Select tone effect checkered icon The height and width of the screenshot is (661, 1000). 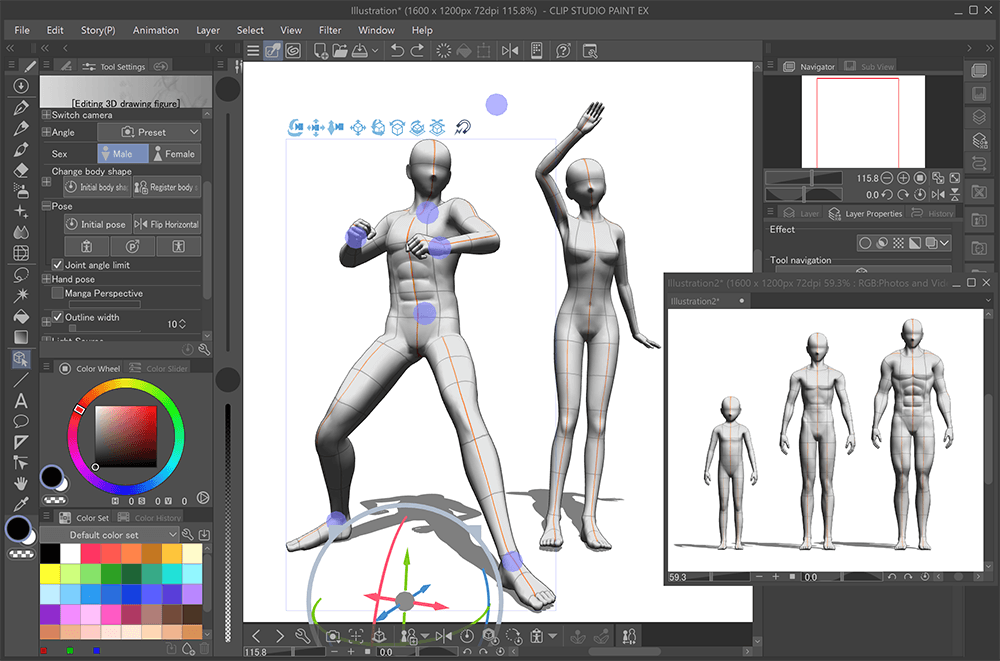click(x=898, y=243)
